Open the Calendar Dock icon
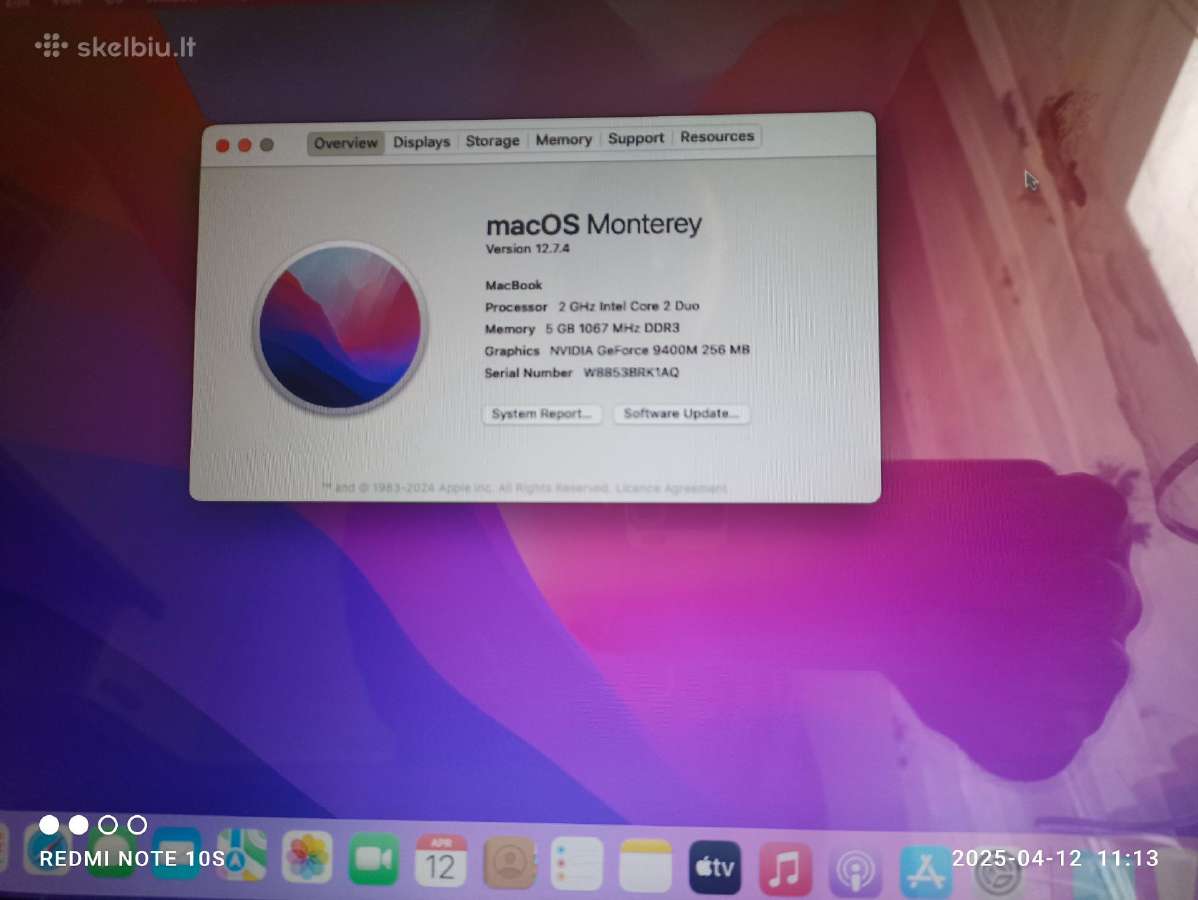This screenshot has height=900, width=1198. pos(441,861)
